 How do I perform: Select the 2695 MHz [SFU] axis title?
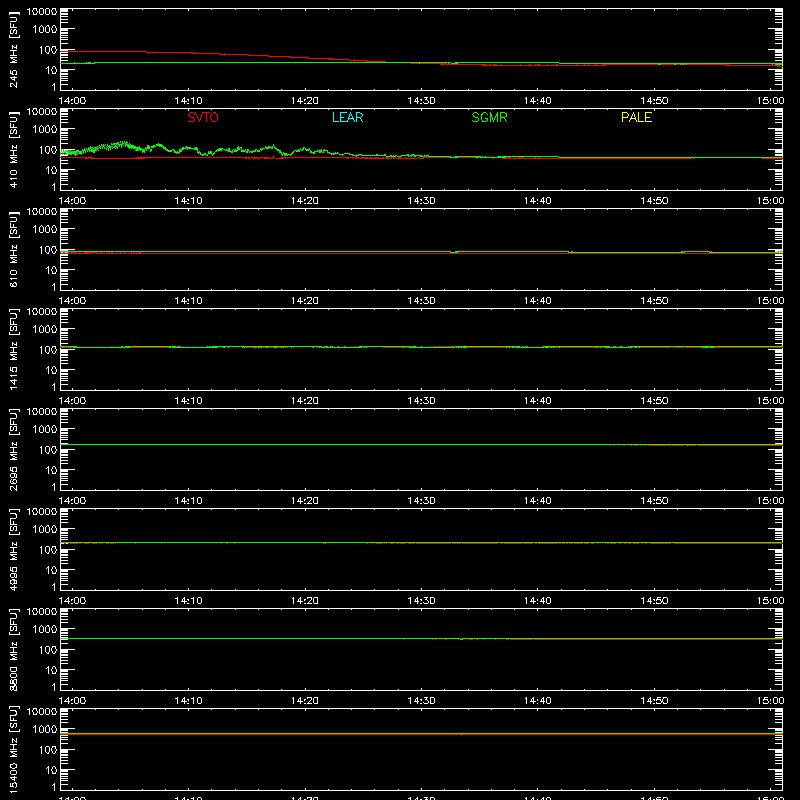tap(13, 449)
